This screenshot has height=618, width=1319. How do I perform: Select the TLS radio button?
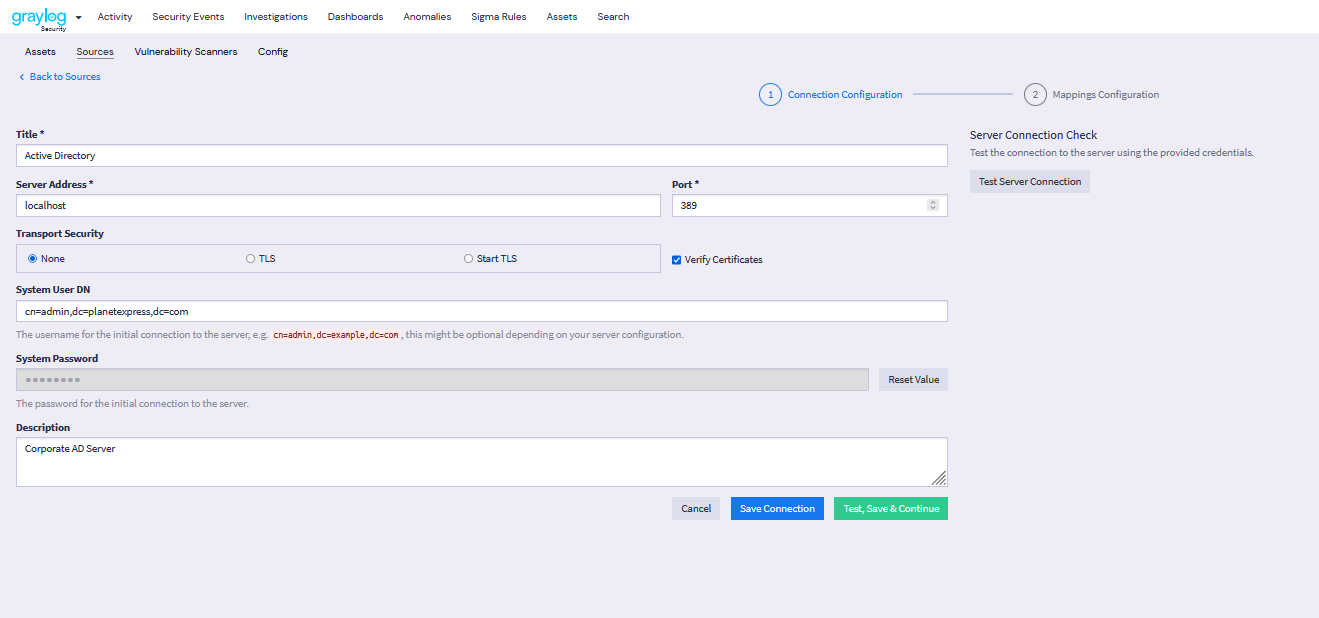coord(251,259)
